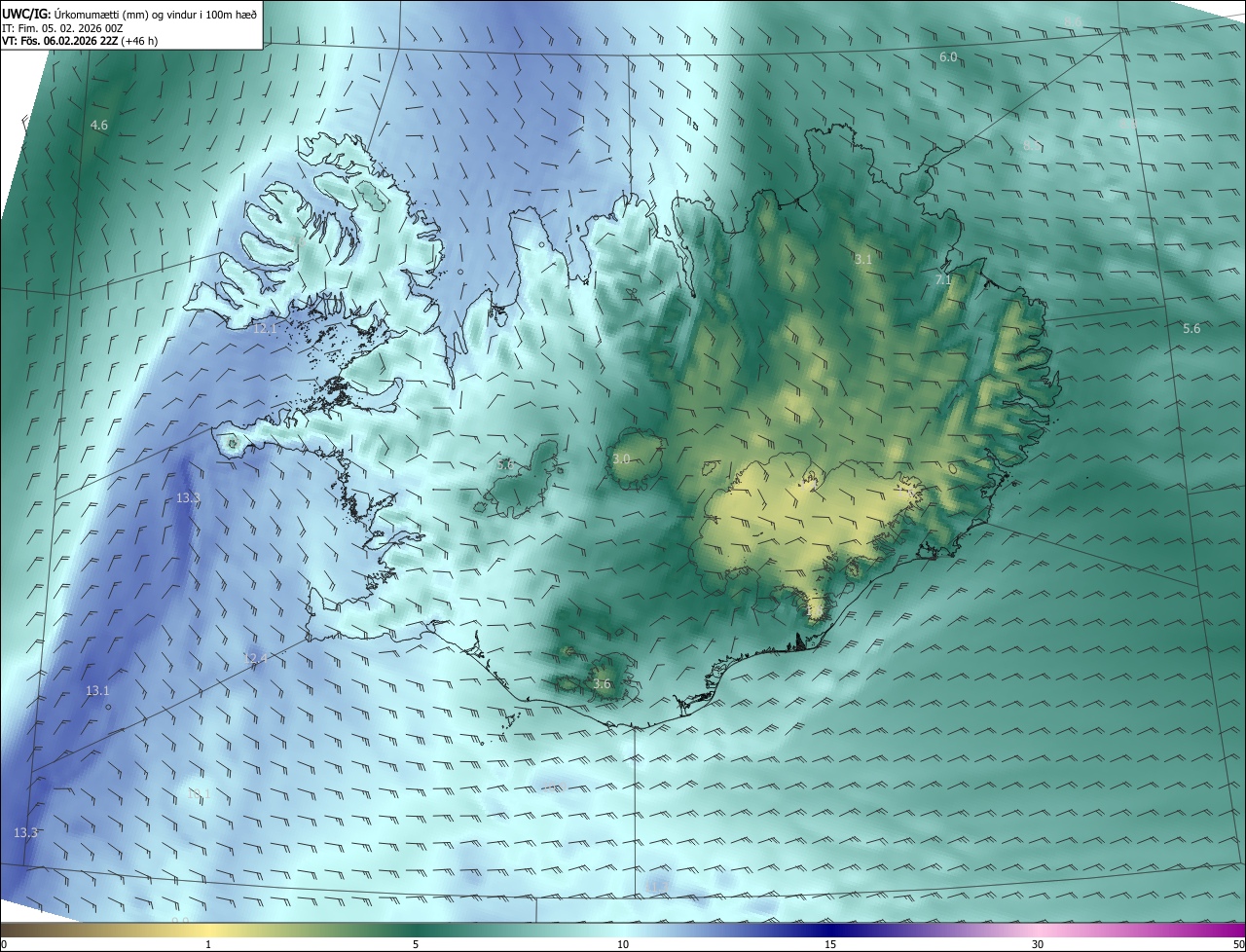Select the 8.6 value label on the map
The image size is (1246, 952).
1073,20
